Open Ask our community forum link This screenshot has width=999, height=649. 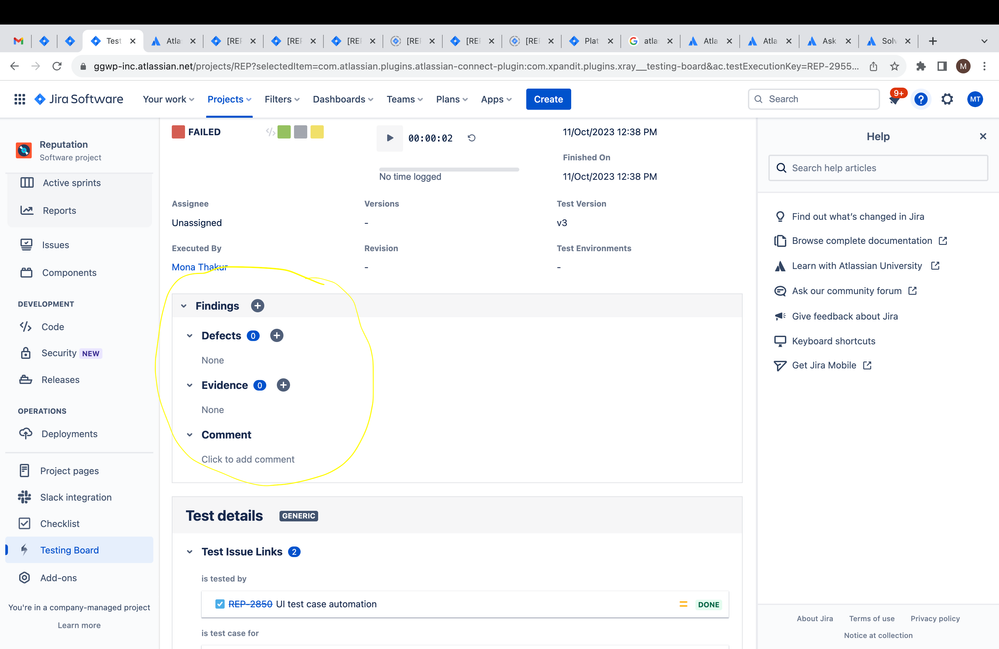click(845, 291)
